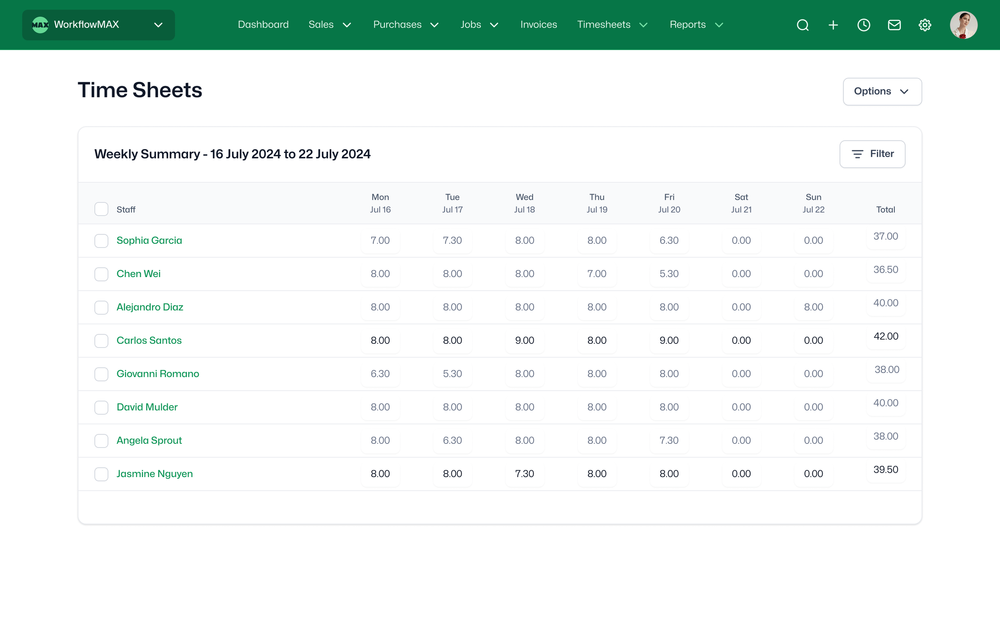The width and height of the screenshot is (1000, 625).
Task: Click the plus add-new icon
Action: tap(833, 25)
